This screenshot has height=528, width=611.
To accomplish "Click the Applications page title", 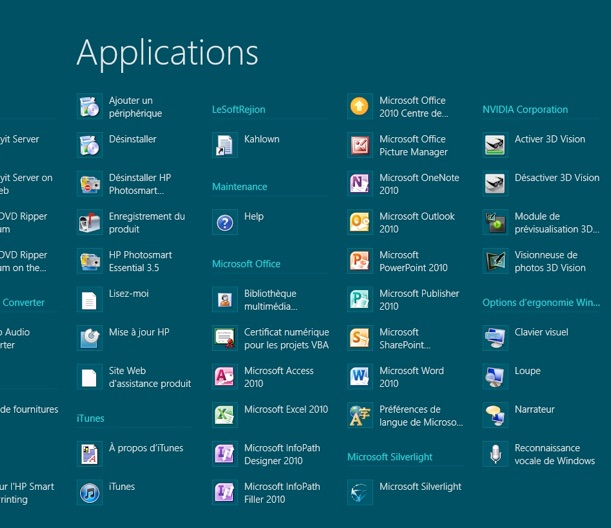I will (168, 54).
